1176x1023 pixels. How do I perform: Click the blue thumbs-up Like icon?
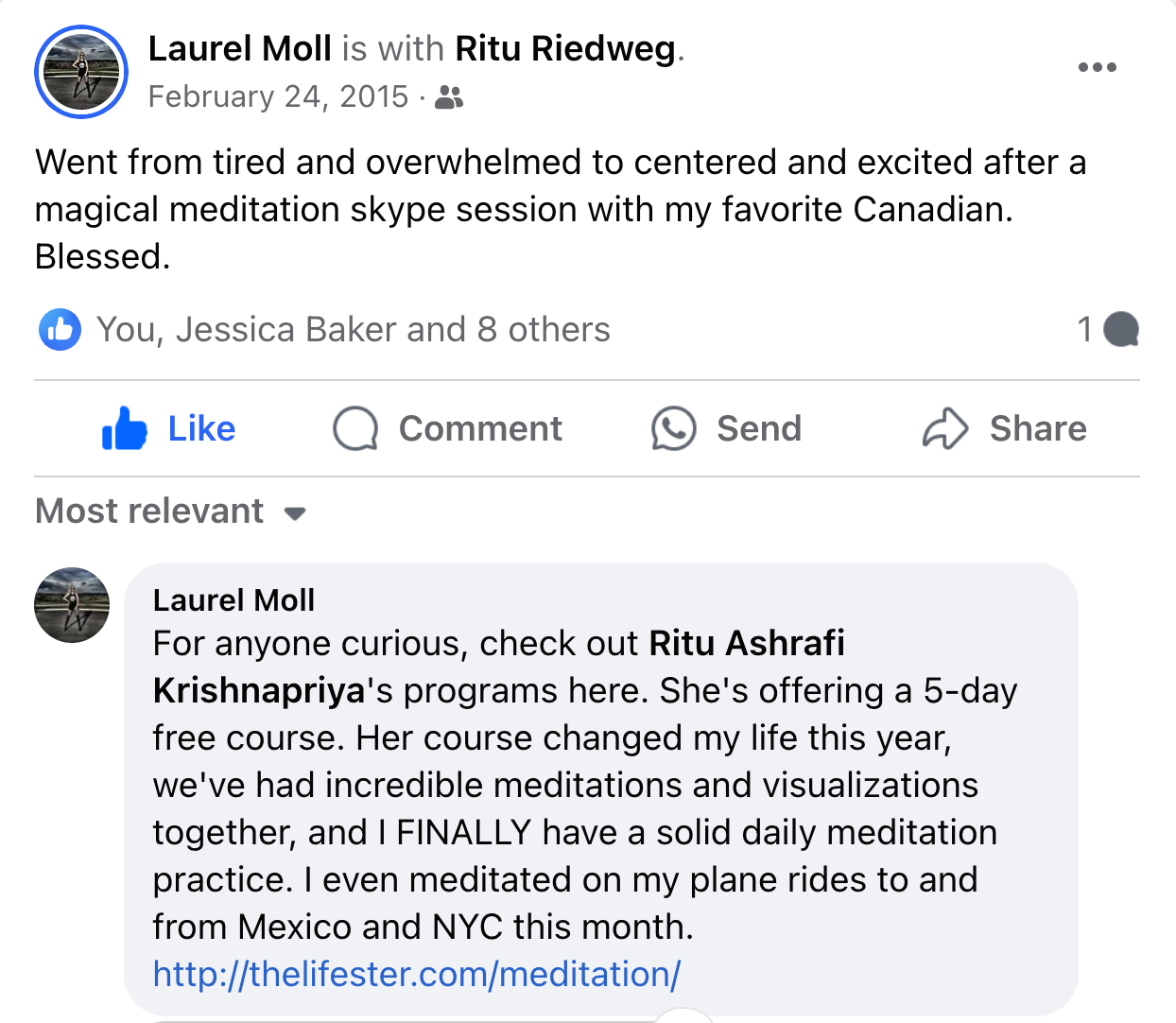tap(125, 429)
